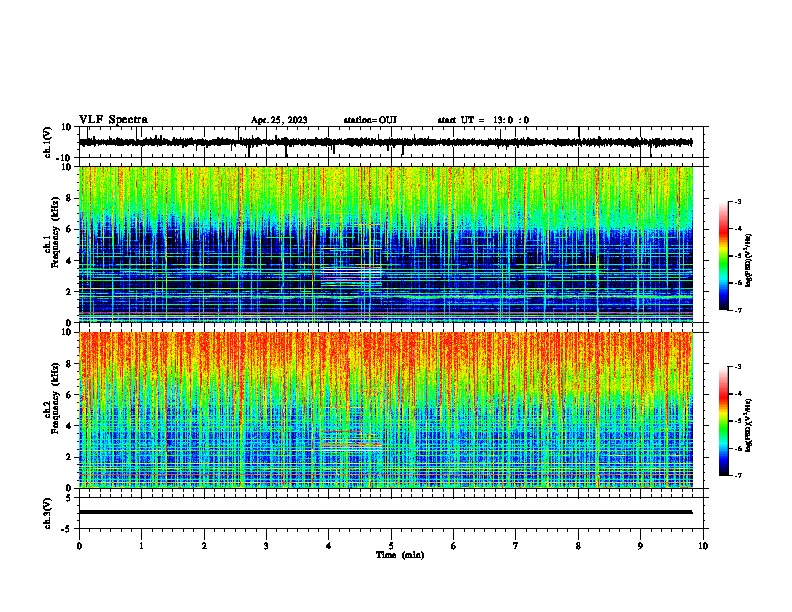Viewport: 792px width, 612px height.
Task: Click the log(PSD) label beside ch.1 colorbar
Action: click(748, 260)
